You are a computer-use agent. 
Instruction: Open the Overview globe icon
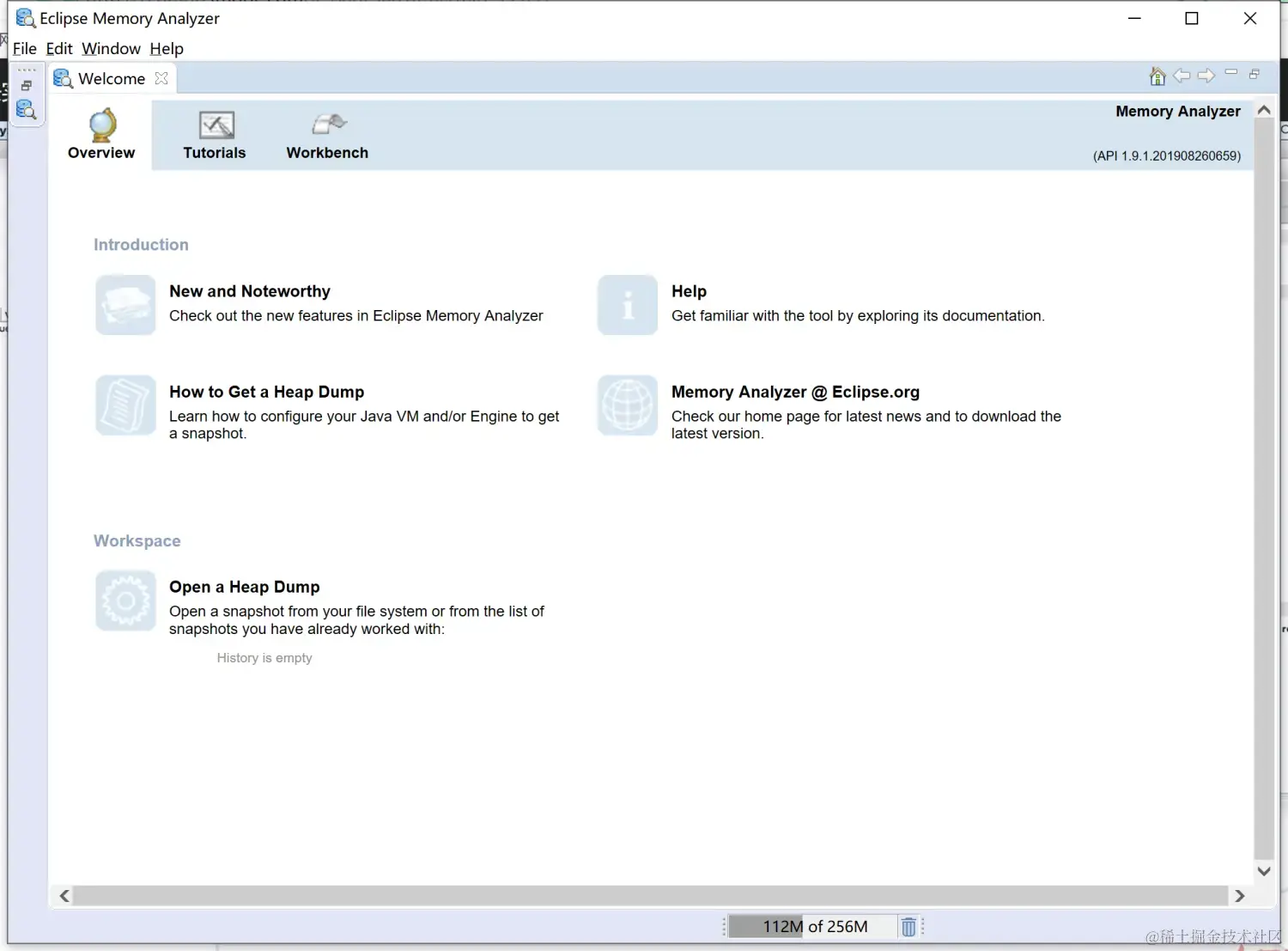pos(102,125)
